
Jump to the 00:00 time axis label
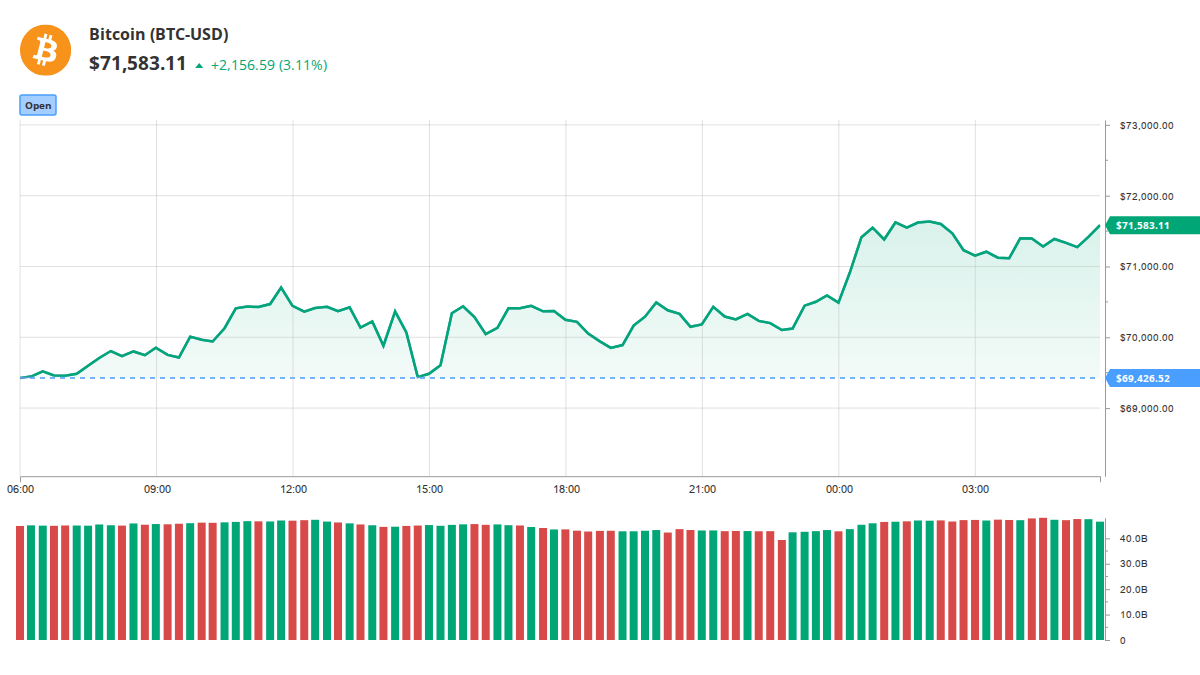click(839, 489)
